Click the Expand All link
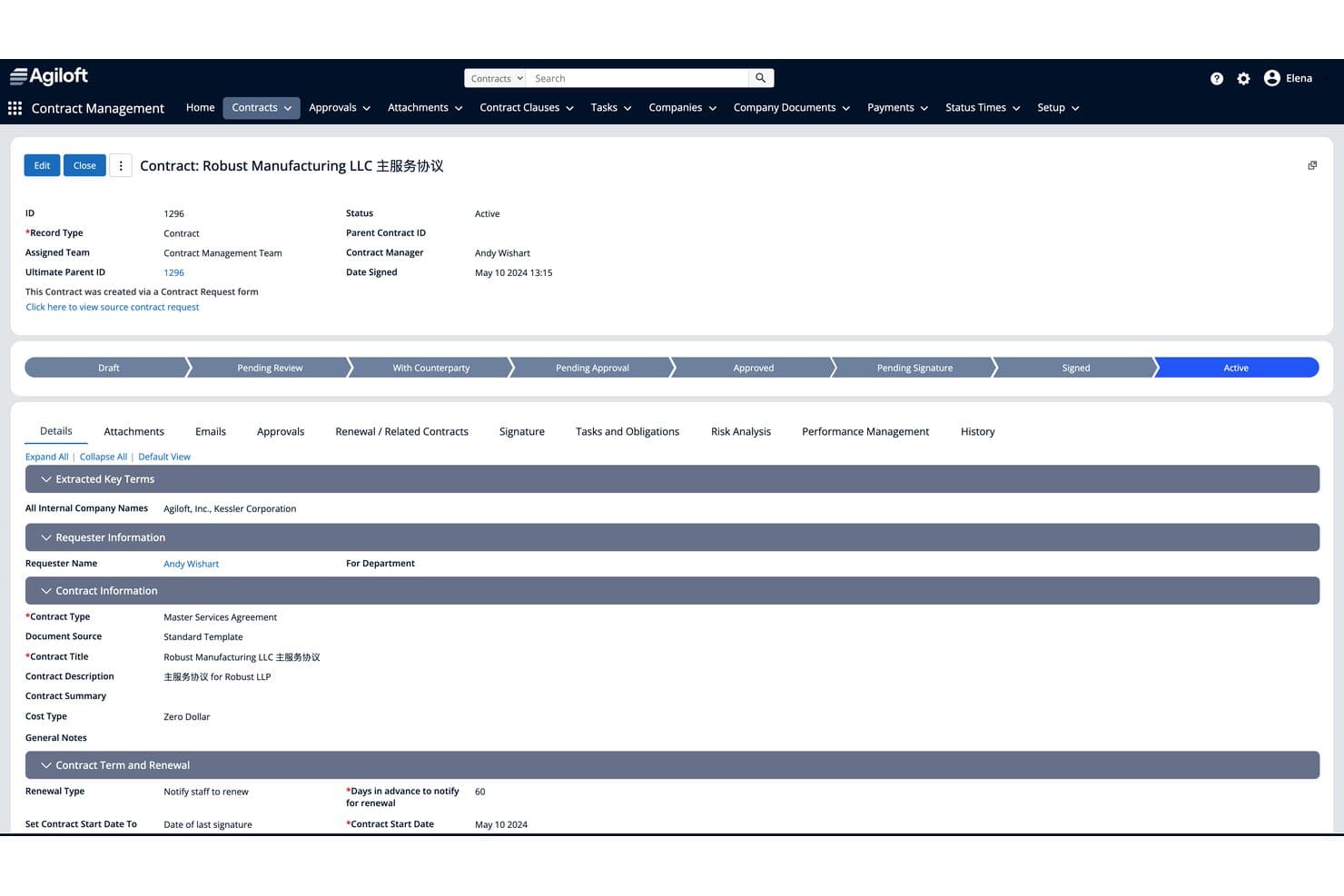The height and width of the screenshot is (896, 1344). 47,458
